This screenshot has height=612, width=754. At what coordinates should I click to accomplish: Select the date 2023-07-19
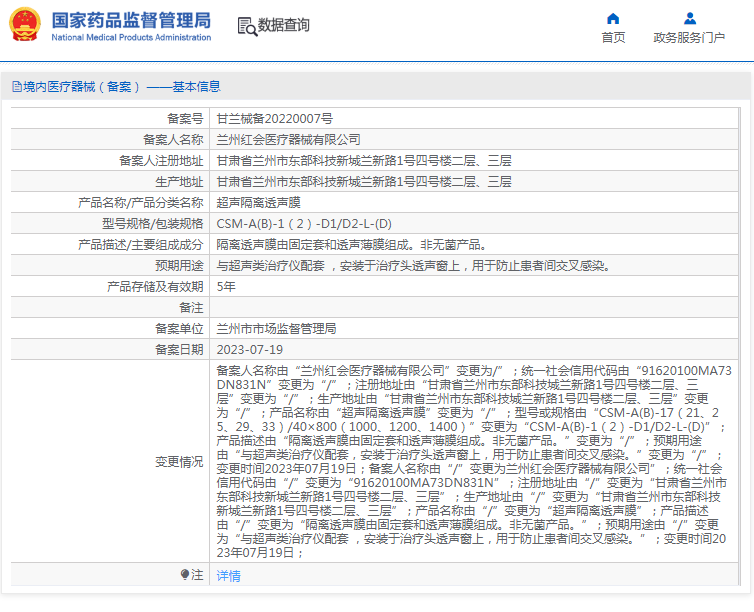click(x=250, y=350)
